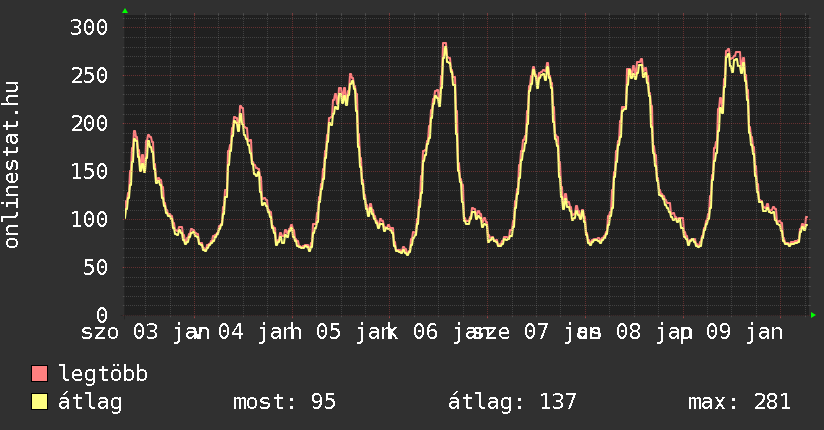Click the 'átlag: 137' average value
Viewport: 824px width, 430px height.
coord(514,403)
